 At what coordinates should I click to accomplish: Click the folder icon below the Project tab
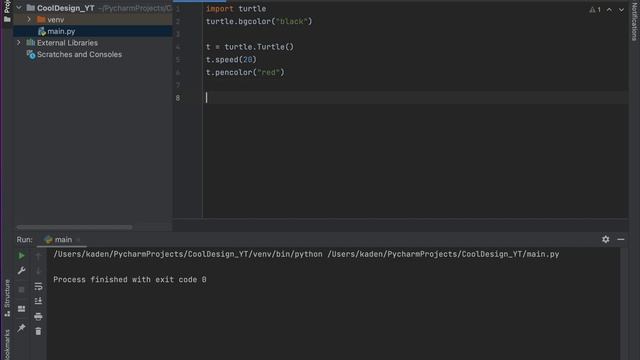7,19
